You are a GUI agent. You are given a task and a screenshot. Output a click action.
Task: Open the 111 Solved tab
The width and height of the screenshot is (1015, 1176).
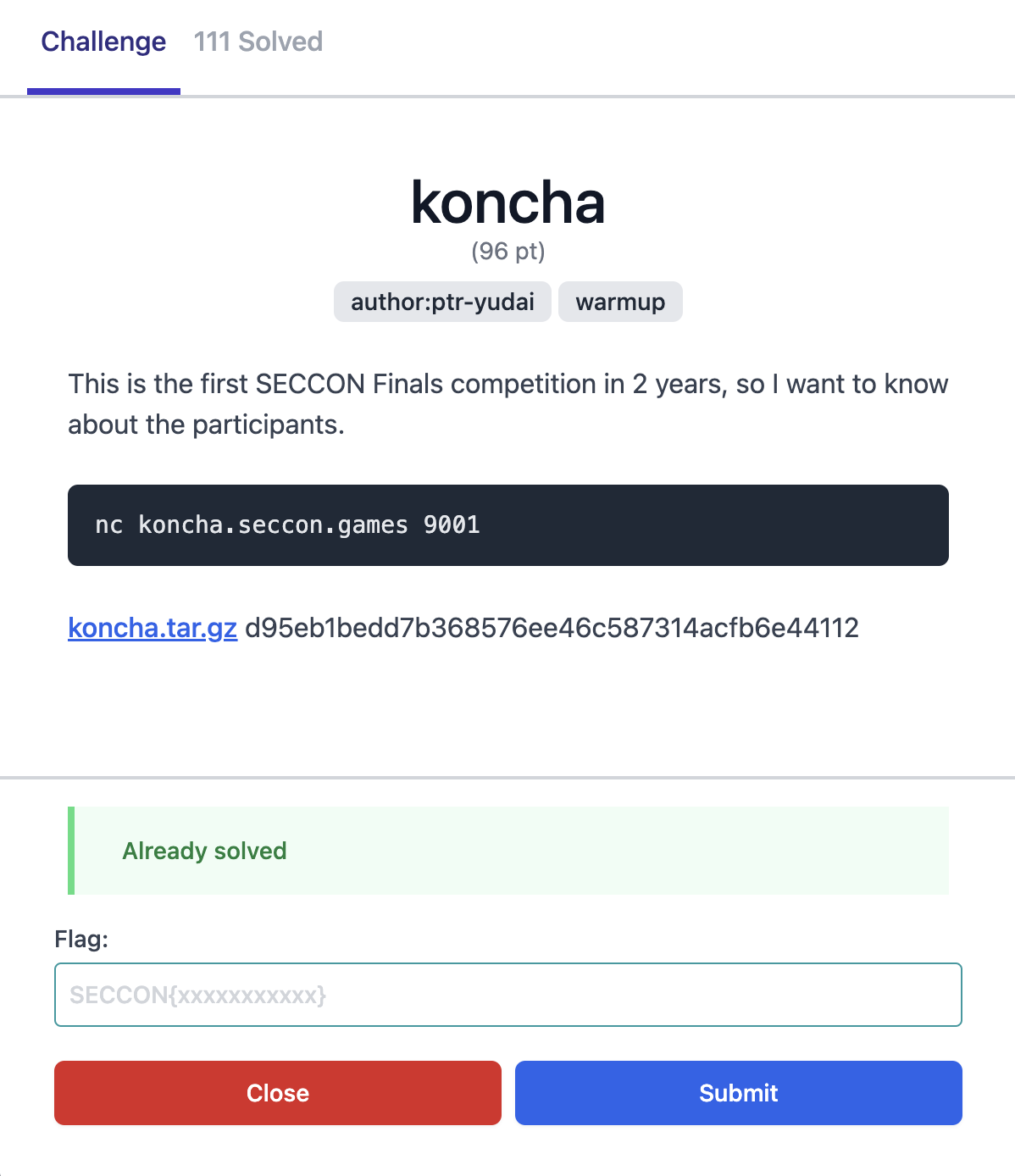[258, 42]
